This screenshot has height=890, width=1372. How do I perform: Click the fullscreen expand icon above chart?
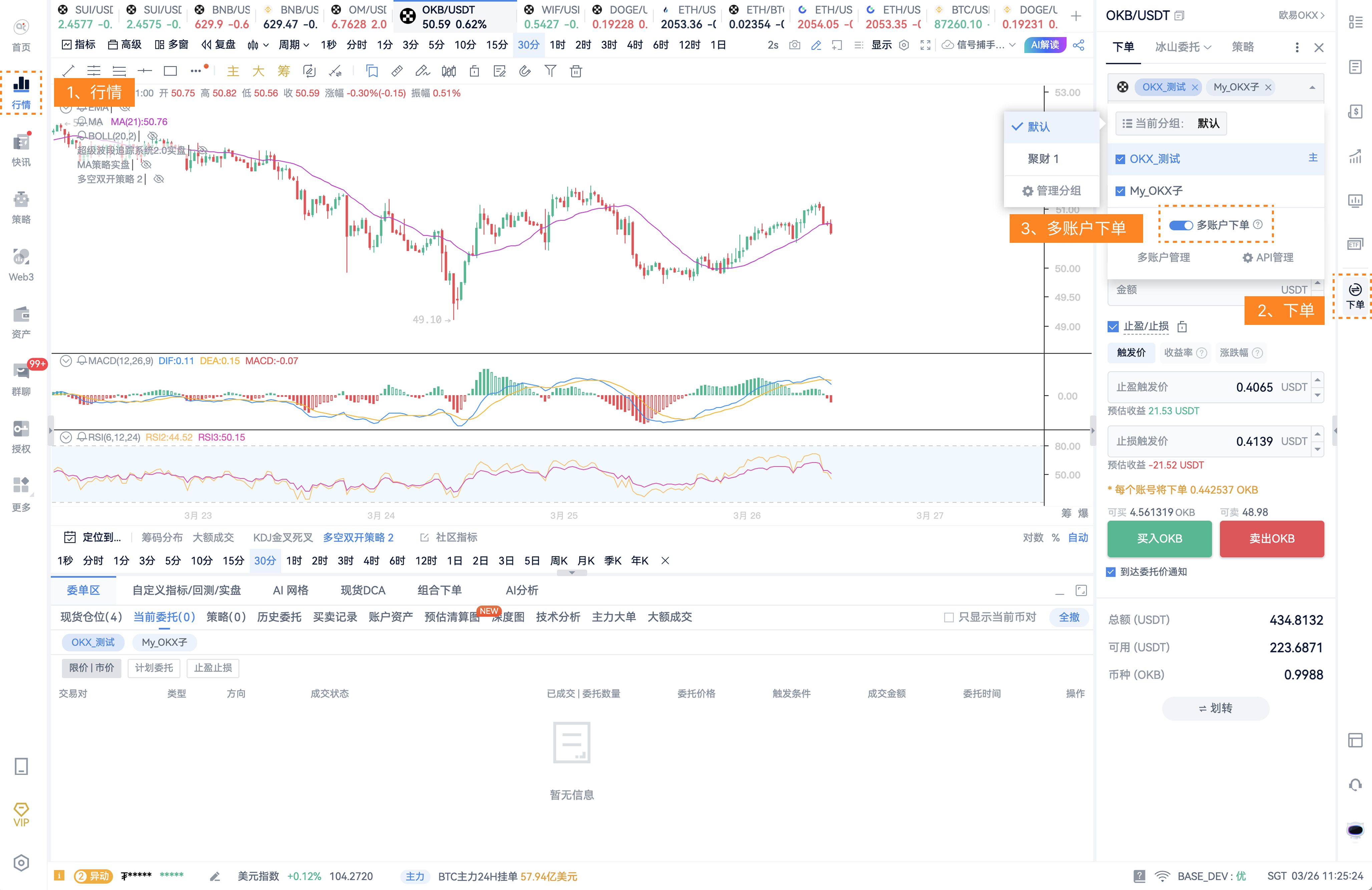(925, 45)
